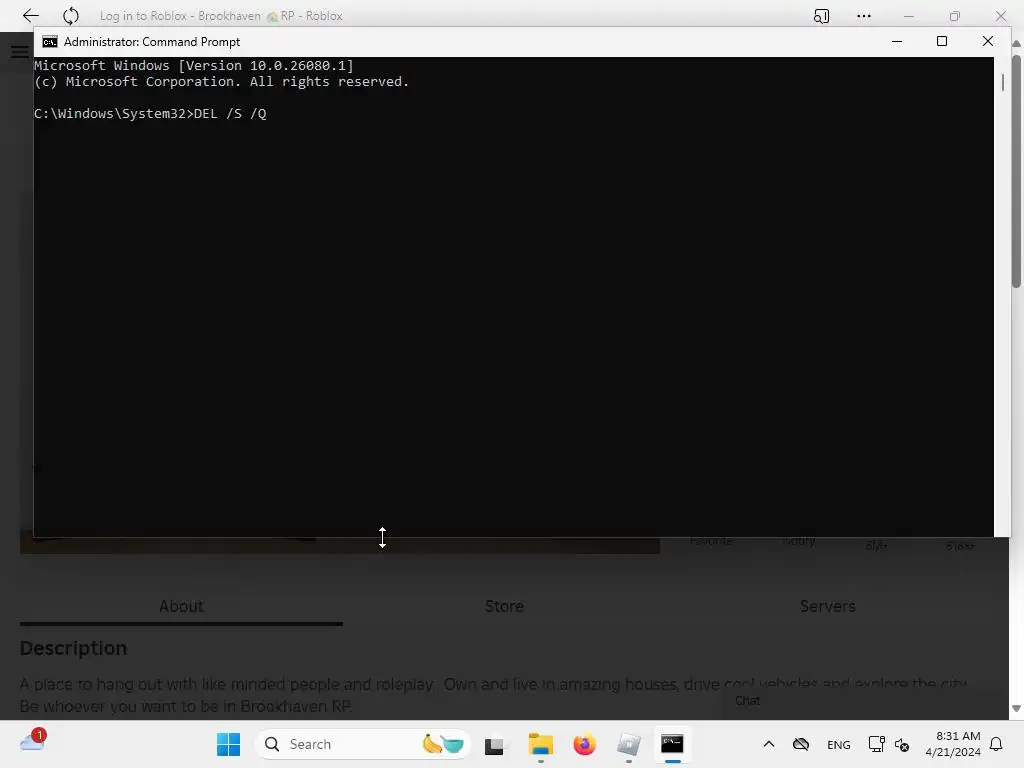Minimize the Administrator: Command Prompt window
Screen dimensions: 1024x768
coord(897,41)
